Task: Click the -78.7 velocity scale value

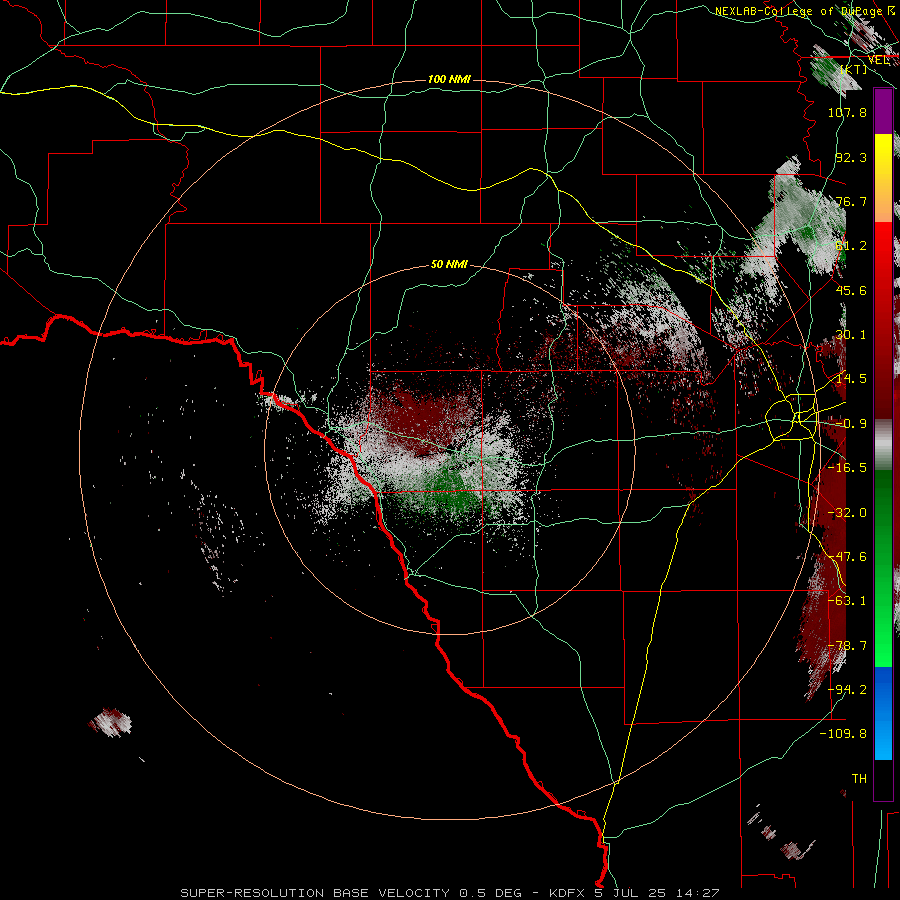Action: (847, 646)
